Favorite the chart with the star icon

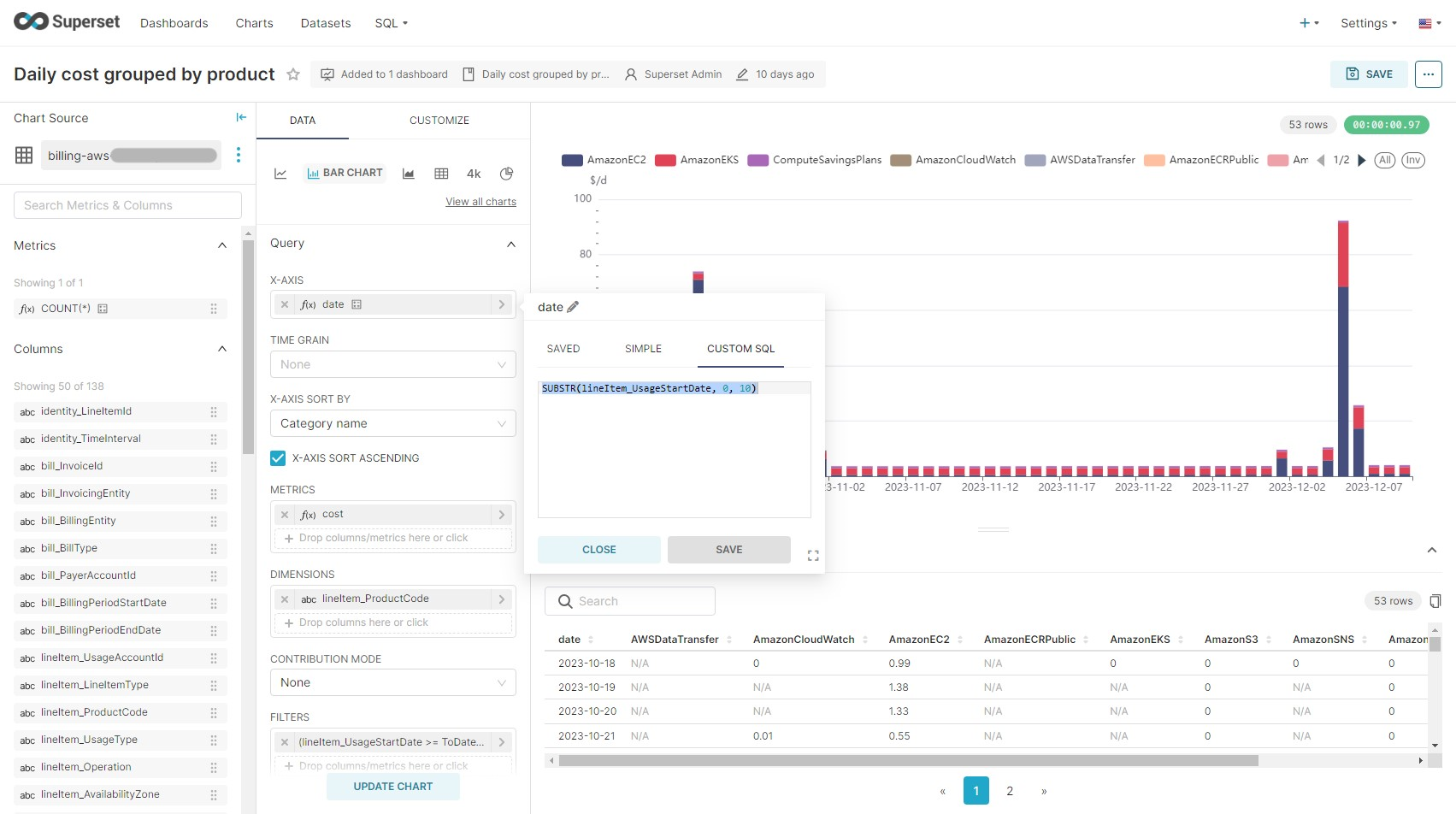293,74
